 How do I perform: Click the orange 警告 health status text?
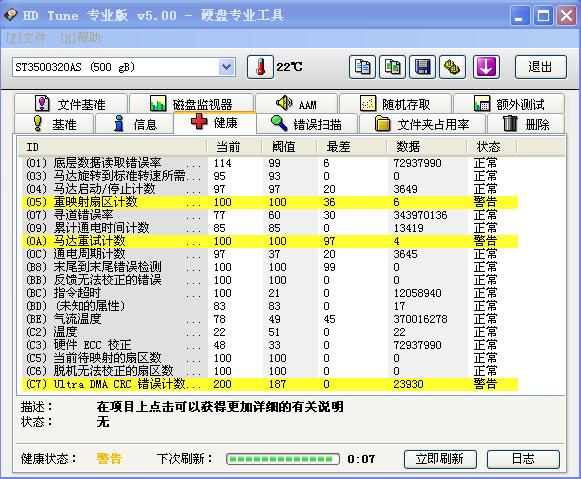pos(109,459)
